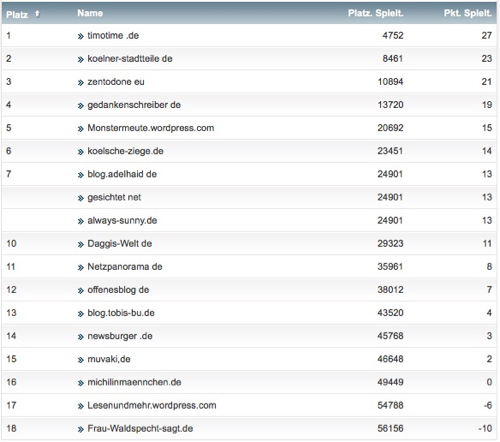Click the arrow icon before zentodone eu
Screen dimensions: 500x442
[81, 83]
